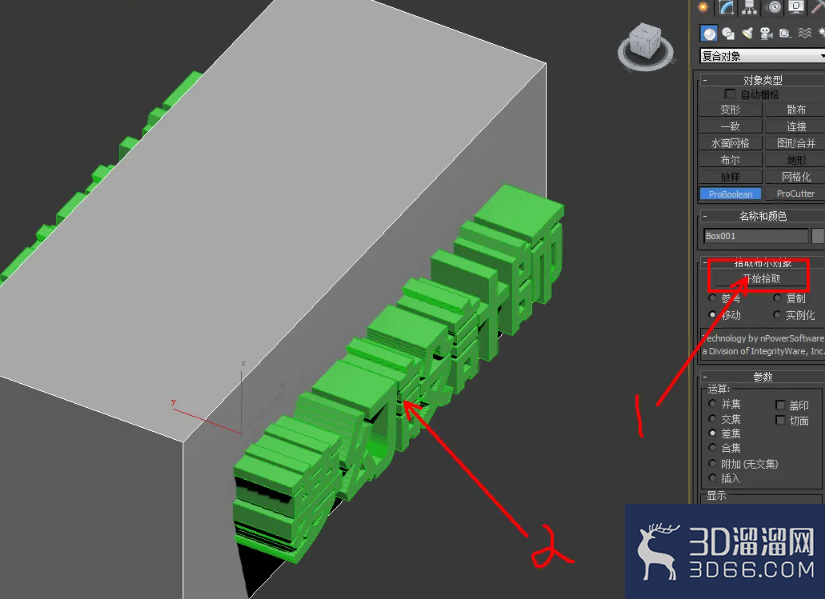Click the 连接 compound object button
This screenshot has width=825, height=599.
click(795, 126)
